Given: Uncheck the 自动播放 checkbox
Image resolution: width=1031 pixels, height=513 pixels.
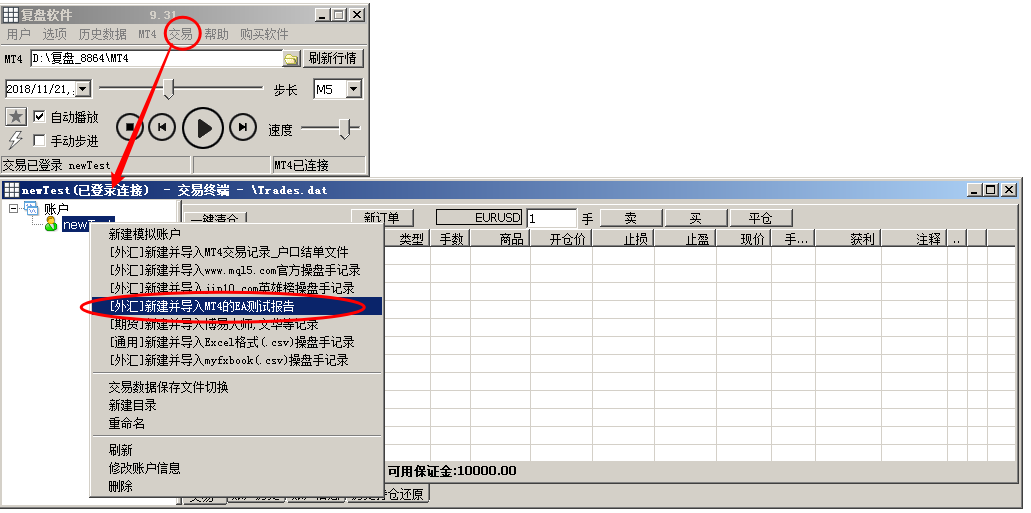Looking at the screenshot, I should click(40, 117).
